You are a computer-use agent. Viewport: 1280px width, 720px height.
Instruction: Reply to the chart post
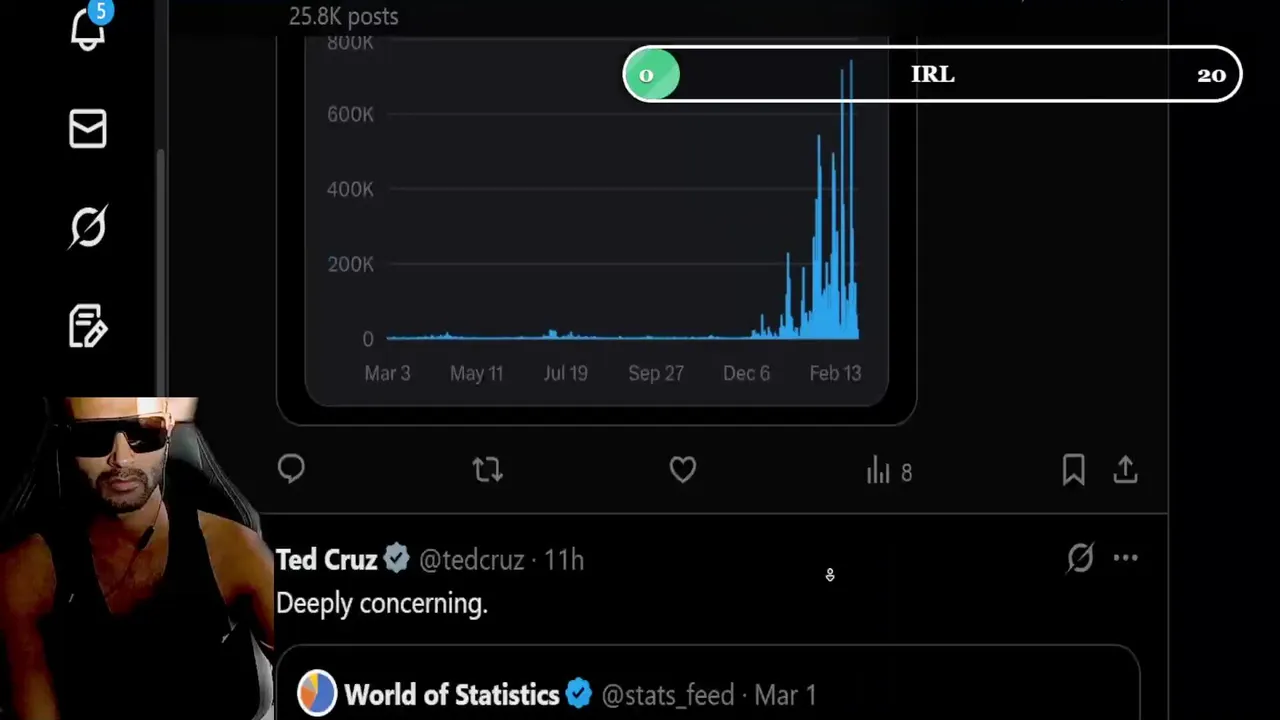click(291, 469)
